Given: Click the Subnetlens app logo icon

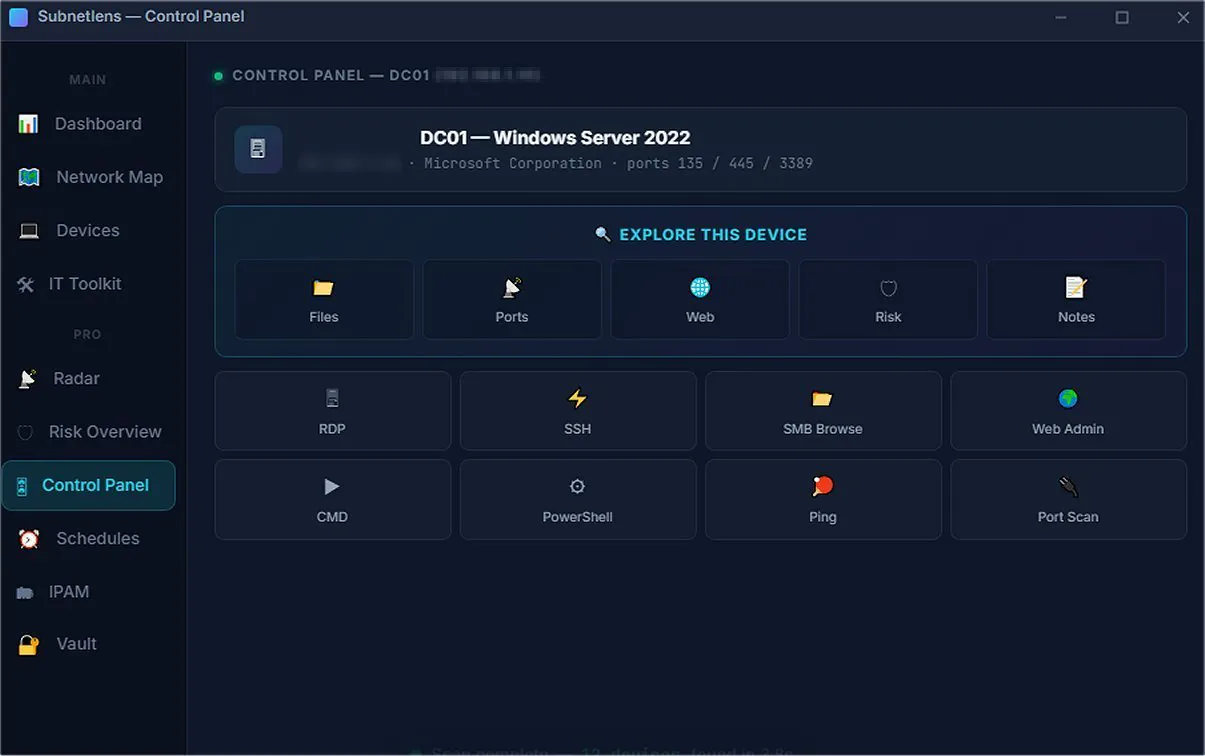Looking at the screenshot, I should pyautogui.click(x=18, y=17).
